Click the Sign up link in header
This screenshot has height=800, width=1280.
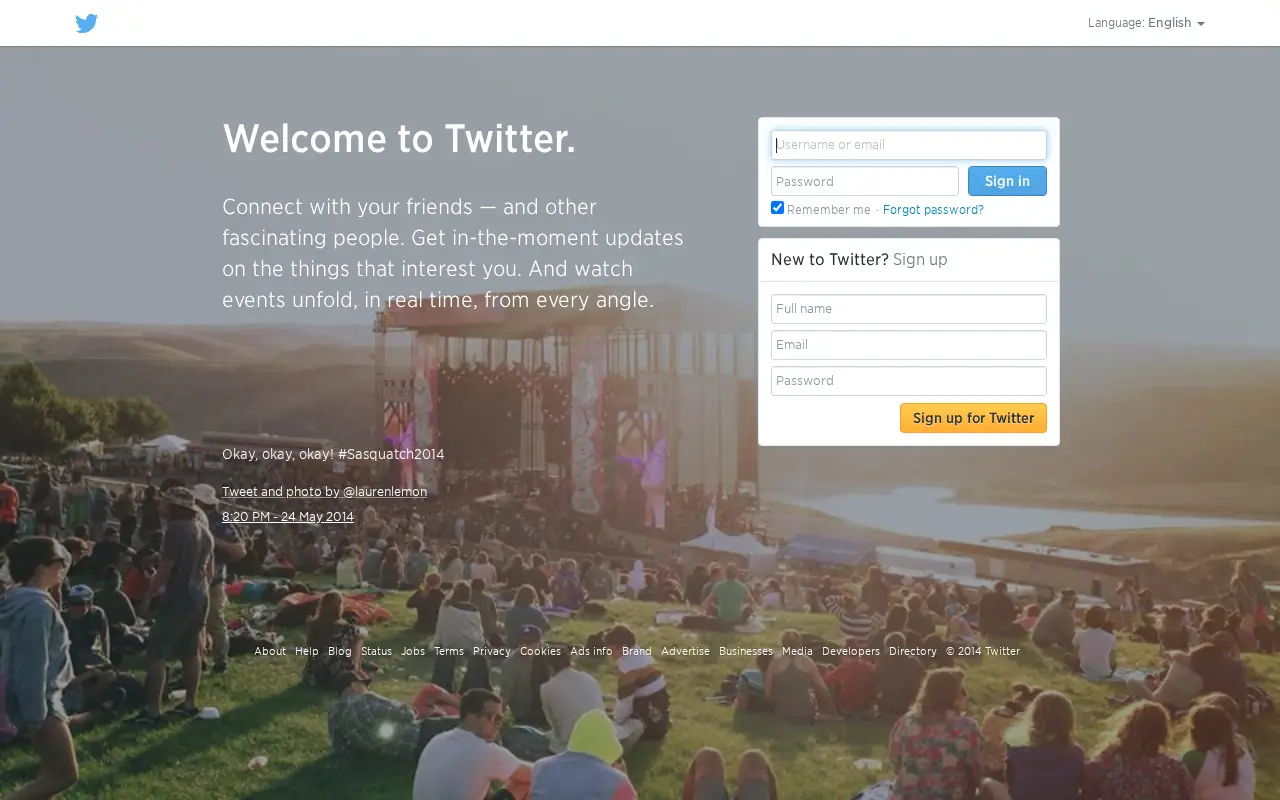coord(920,260)
